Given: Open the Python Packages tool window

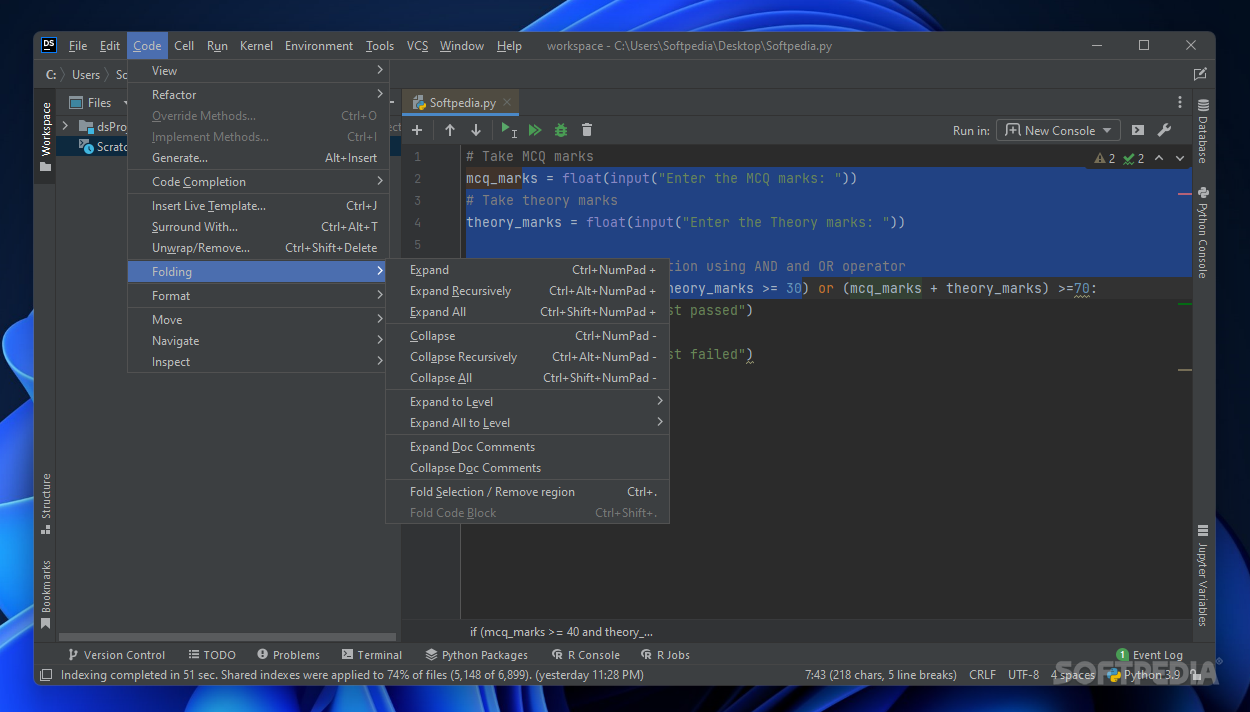Looking at the screenshot, I should (x=476, y=655).
